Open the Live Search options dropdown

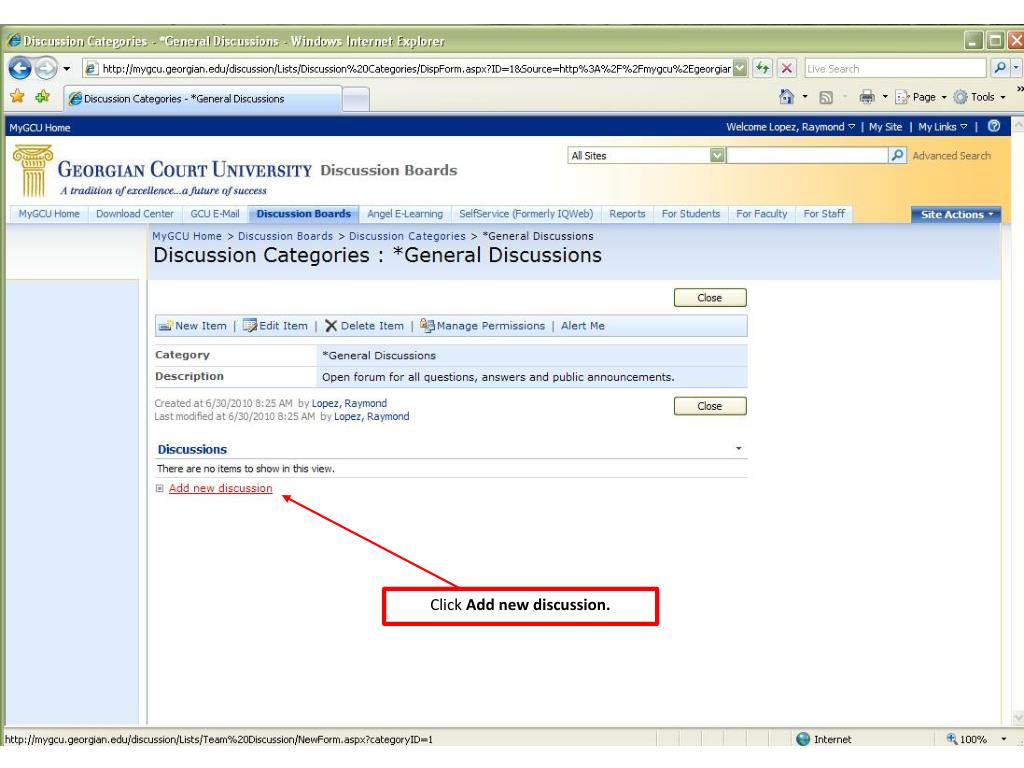pos(1016,68)
